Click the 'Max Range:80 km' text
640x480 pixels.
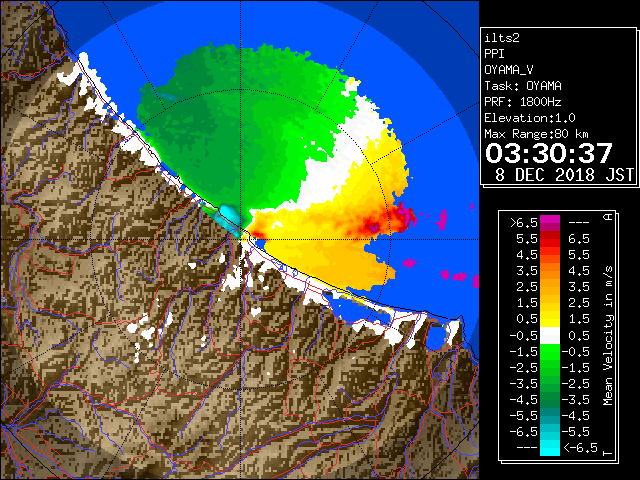[536, 134]
